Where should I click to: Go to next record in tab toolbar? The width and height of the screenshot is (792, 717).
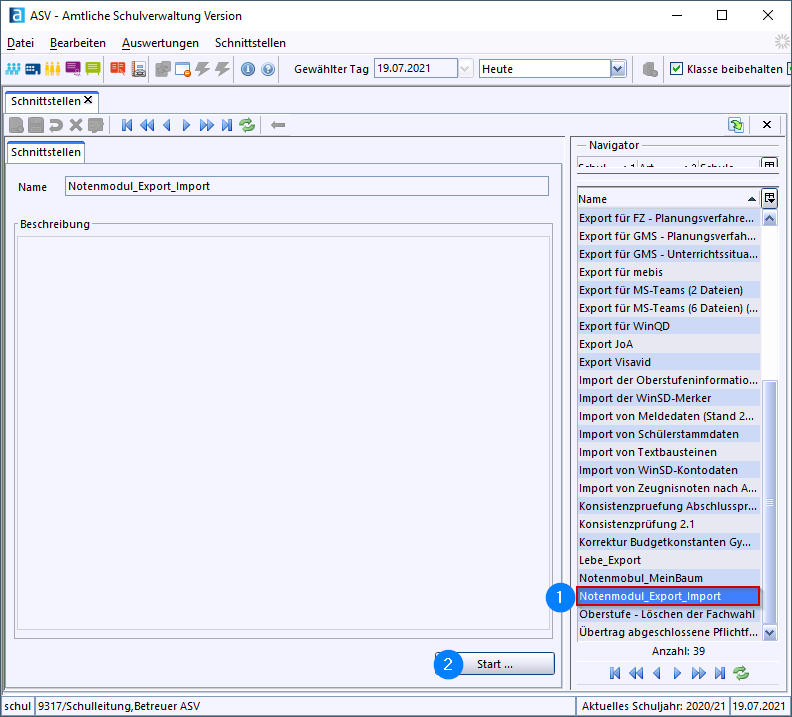[186, 125]
